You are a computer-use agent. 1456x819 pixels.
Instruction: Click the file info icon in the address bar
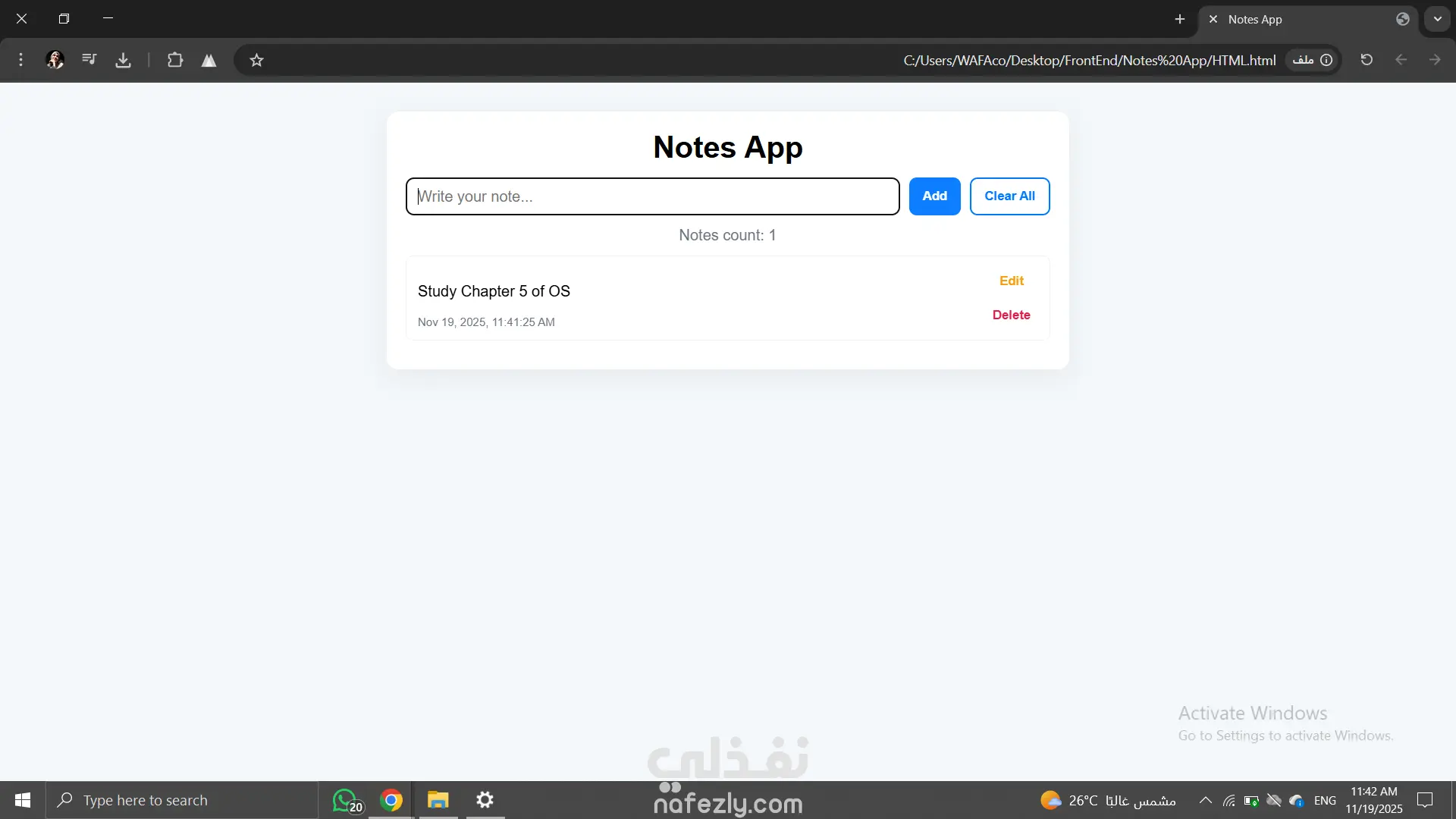[1326, 60]
